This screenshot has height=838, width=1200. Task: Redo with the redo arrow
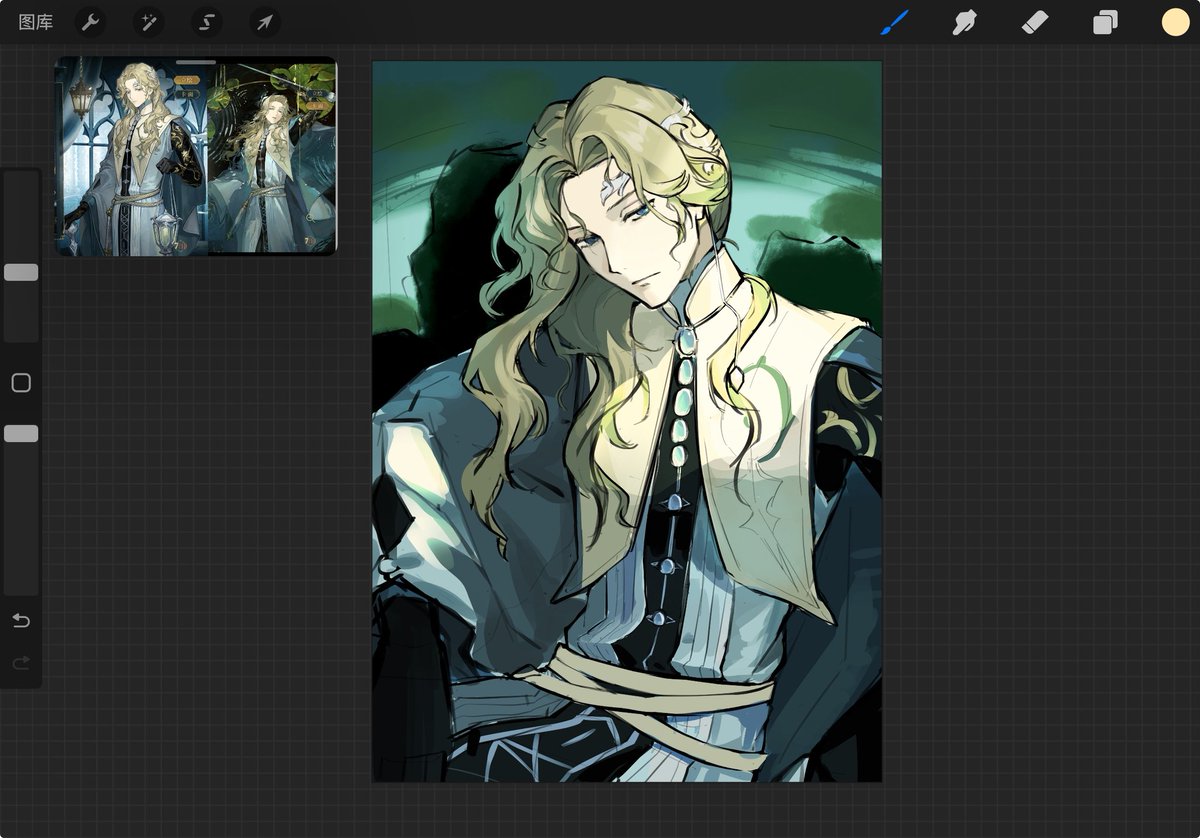21,663
